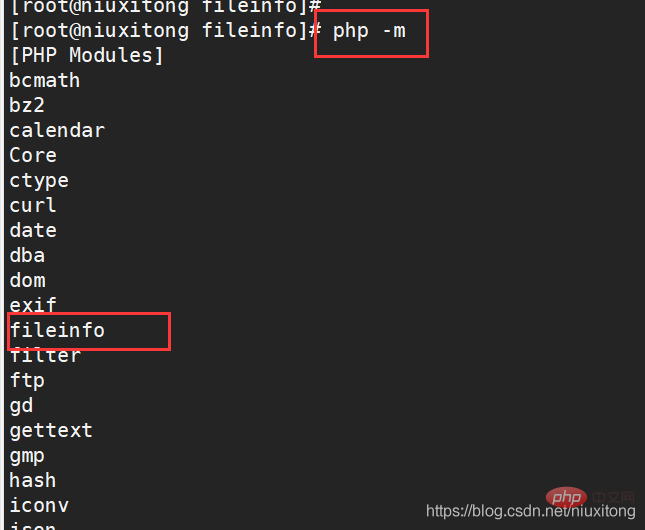Image resolution: width=645 pixels, height=530 pixels.
Task: Click the php -m command text
Action: (x=369, y=32)
